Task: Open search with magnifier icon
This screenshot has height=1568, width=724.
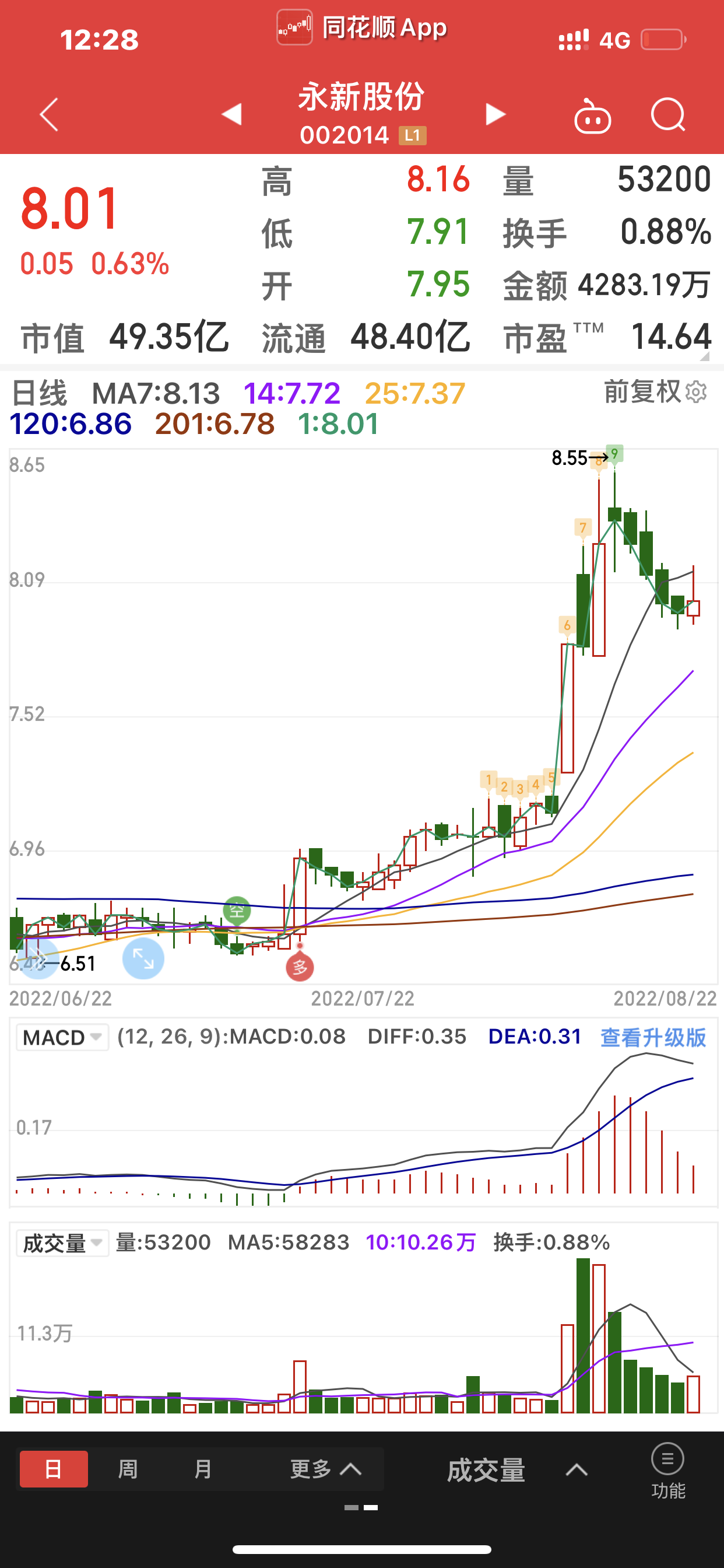Action: pos(668,114)
